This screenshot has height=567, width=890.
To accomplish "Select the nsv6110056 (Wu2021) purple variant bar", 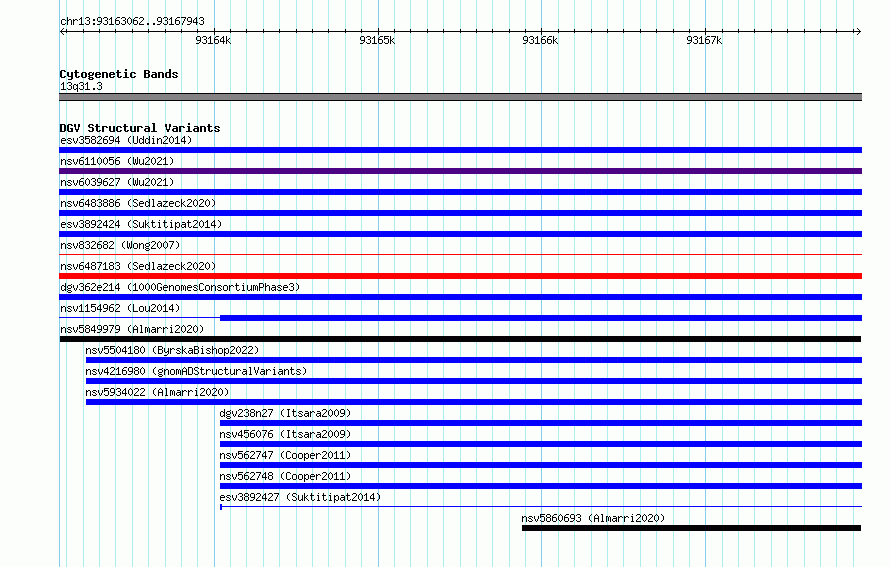I will pyautogui.click(x=460, y=171).
